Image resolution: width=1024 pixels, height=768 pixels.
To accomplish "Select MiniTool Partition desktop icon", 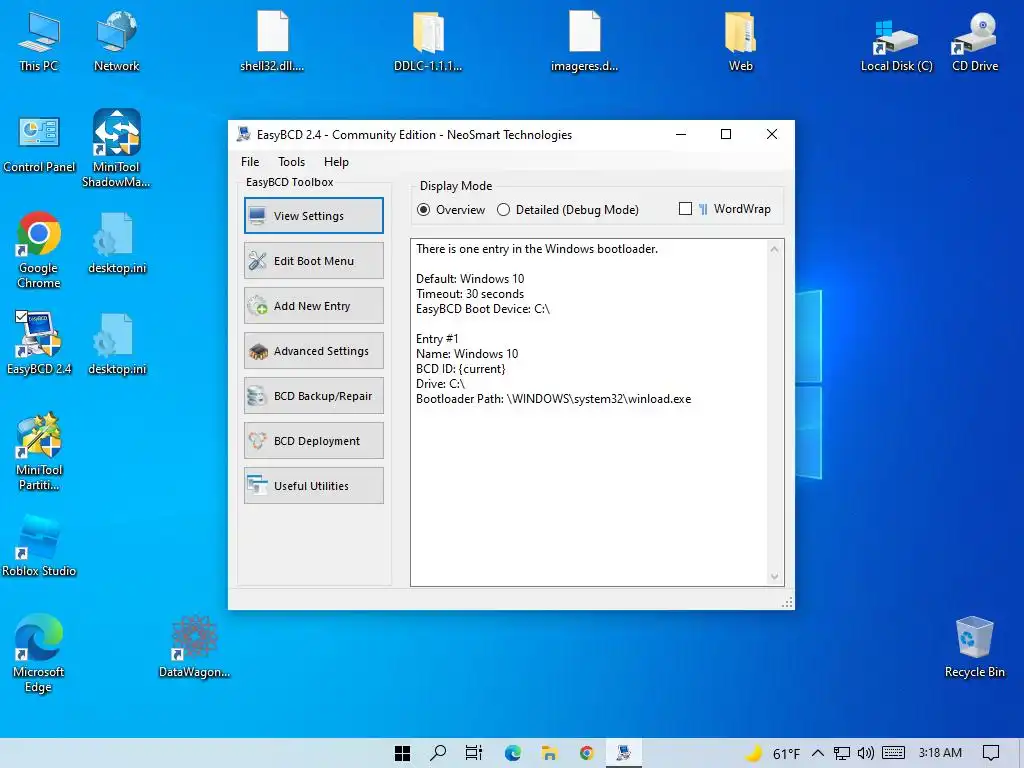I will [39, 451].
